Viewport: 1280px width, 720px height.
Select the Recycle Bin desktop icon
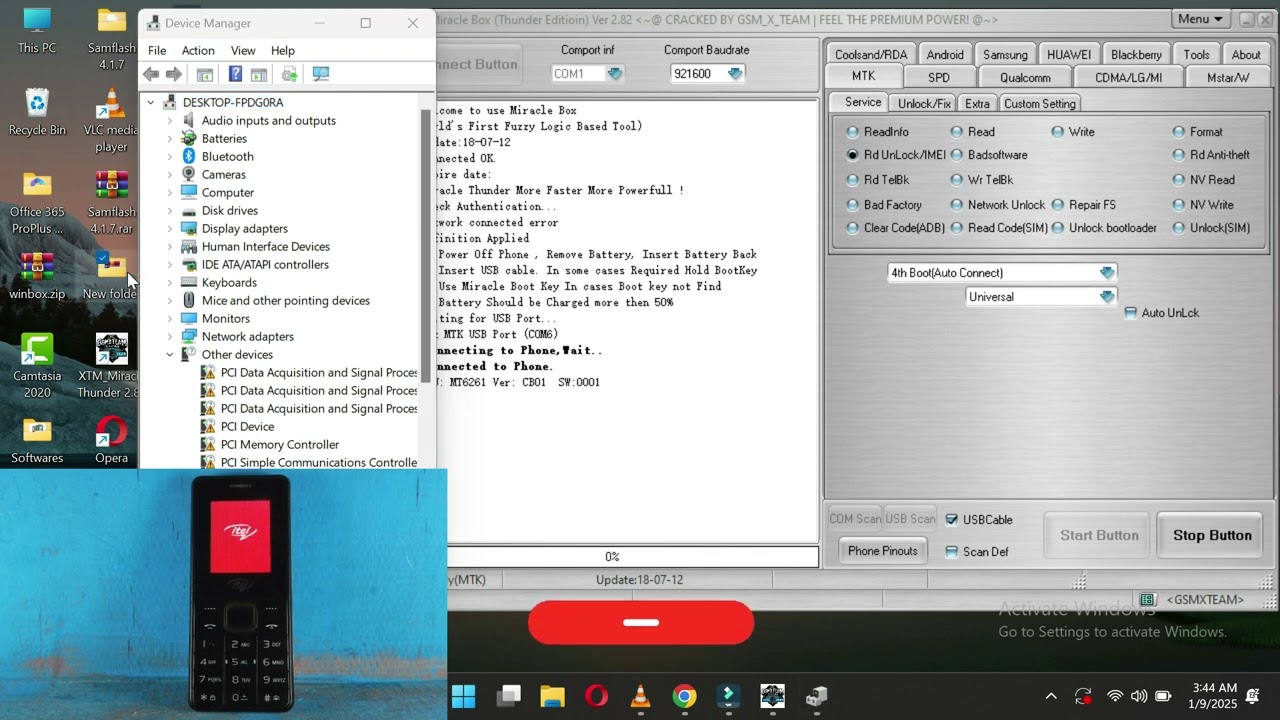click(37, 112)
